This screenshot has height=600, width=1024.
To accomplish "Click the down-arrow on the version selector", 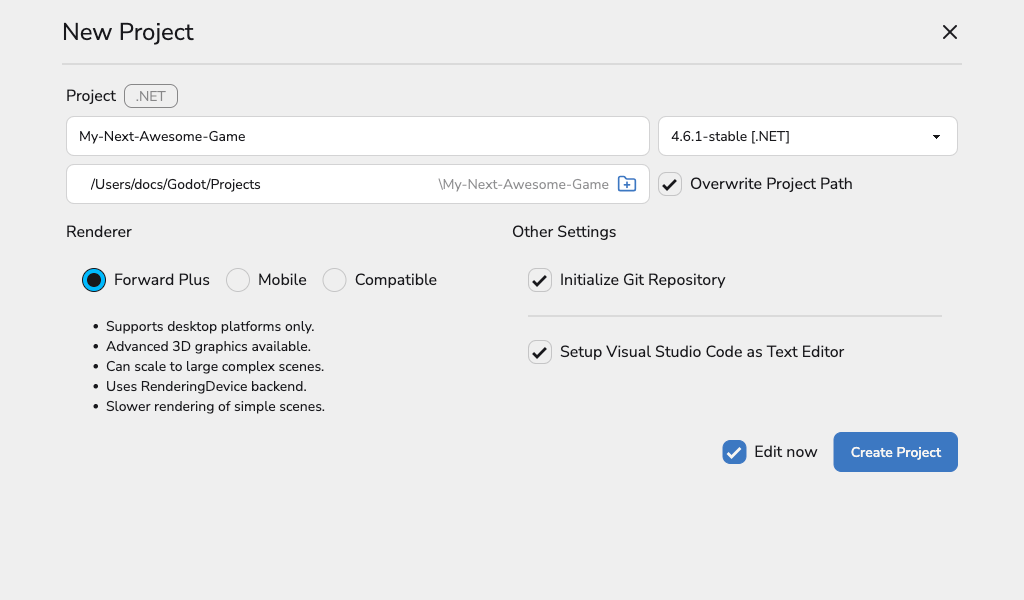I will click(x=936, y=136).
